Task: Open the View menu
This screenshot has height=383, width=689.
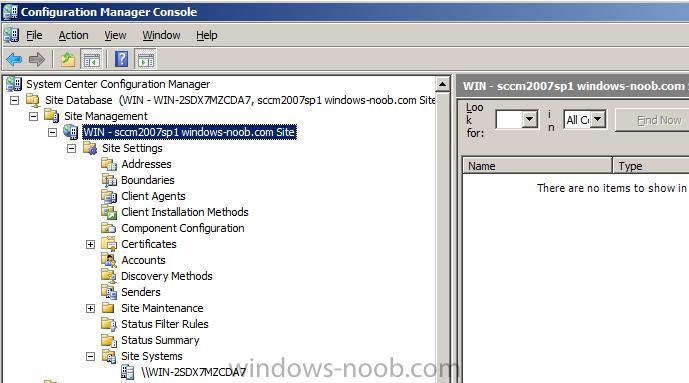Action: (115, 35)
